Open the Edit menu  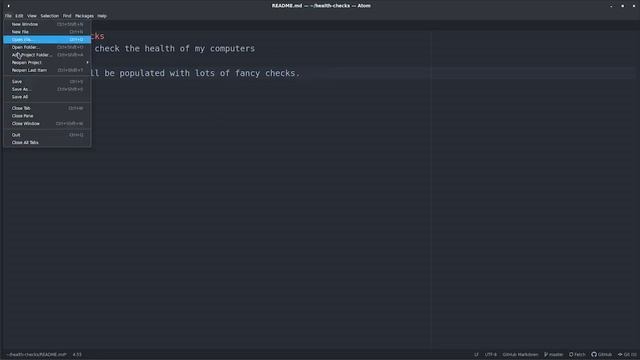pyautogui.click(x=19, y=16)
